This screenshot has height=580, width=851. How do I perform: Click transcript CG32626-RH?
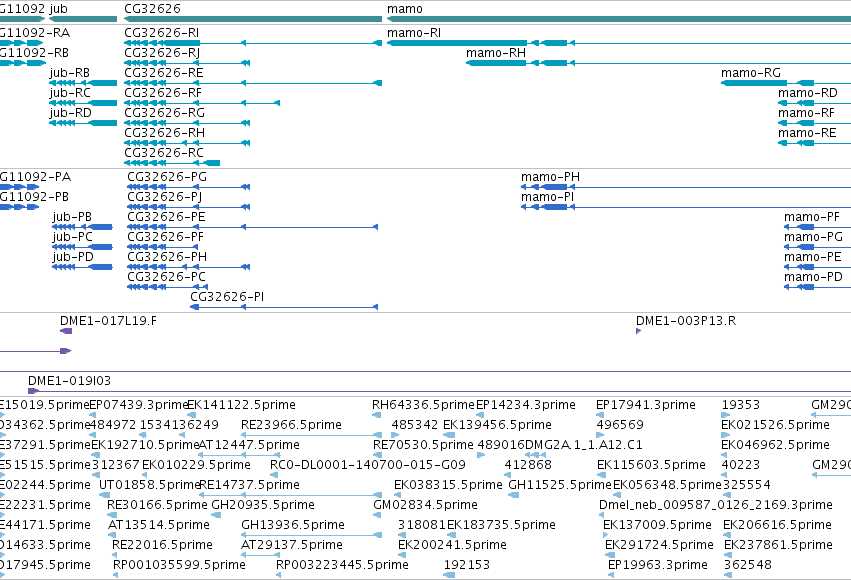click(164, 133)
